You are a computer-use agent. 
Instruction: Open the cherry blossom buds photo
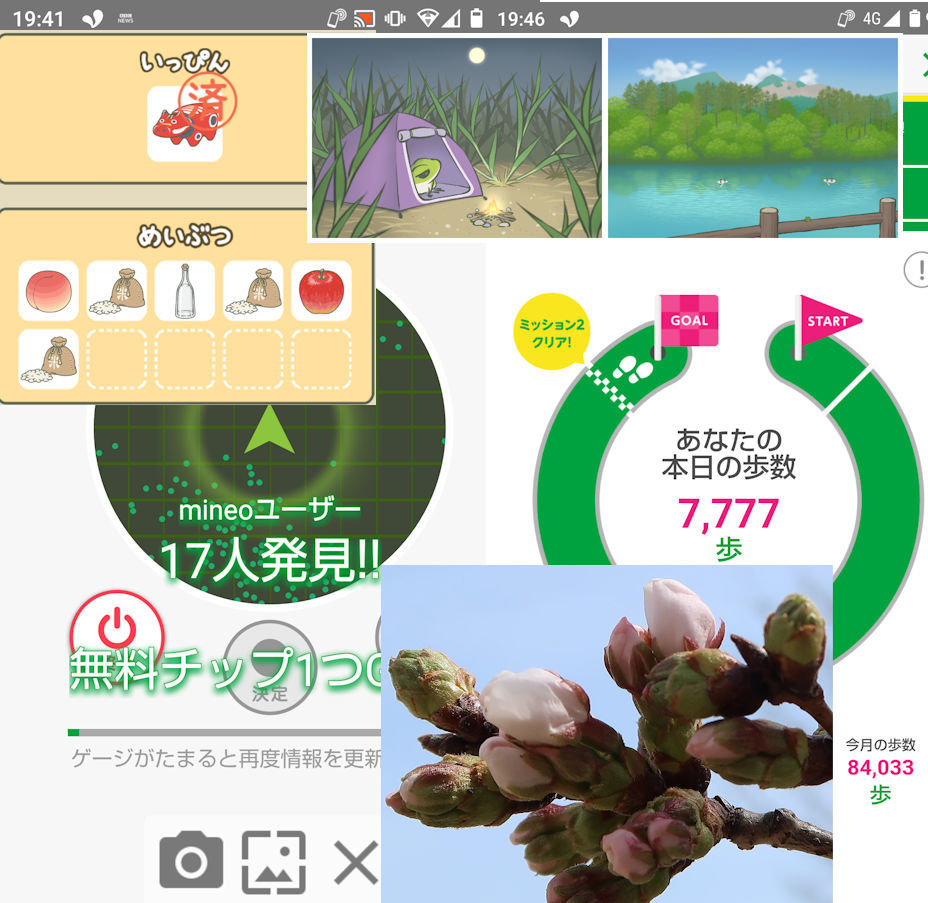pyautogui.click(x=607, y=734)
